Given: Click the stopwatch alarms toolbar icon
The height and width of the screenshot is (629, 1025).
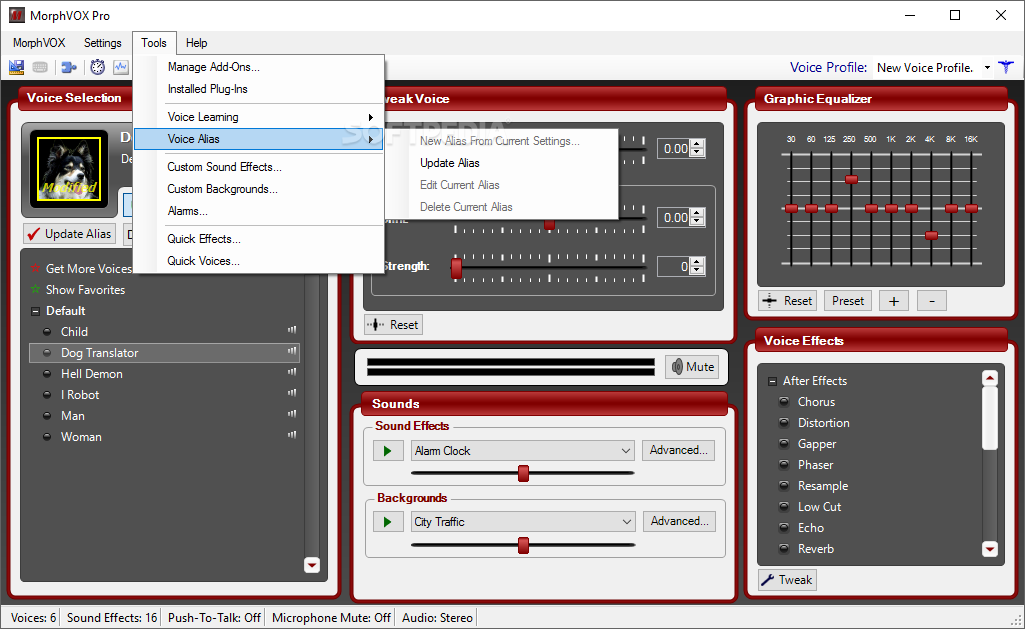Looking at the screenshot, I should (x=97, y=67).
